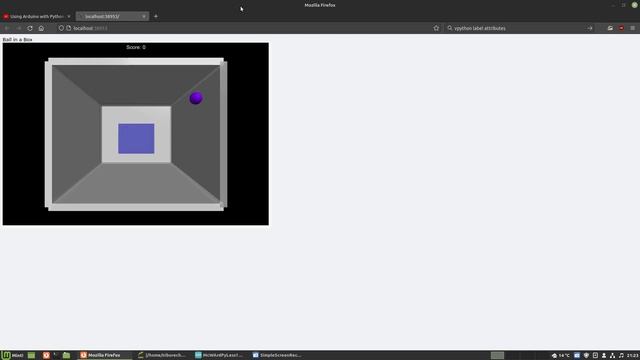Viewport: 640px width, 360px height.
Task: Open the network connection tray icon
Action: [612, 355]
